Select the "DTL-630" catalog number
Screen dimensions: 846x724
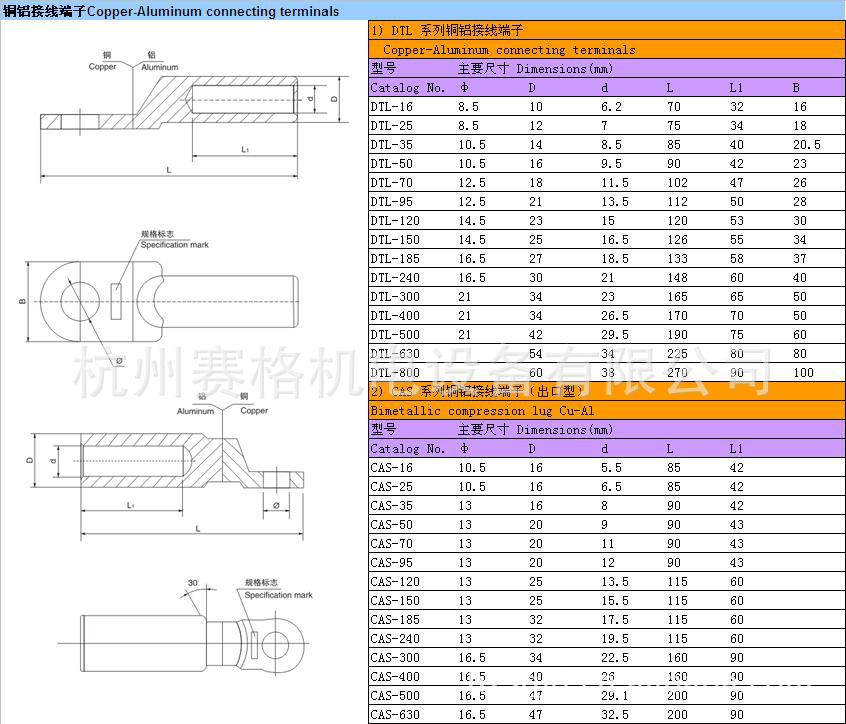coord(395,354)
